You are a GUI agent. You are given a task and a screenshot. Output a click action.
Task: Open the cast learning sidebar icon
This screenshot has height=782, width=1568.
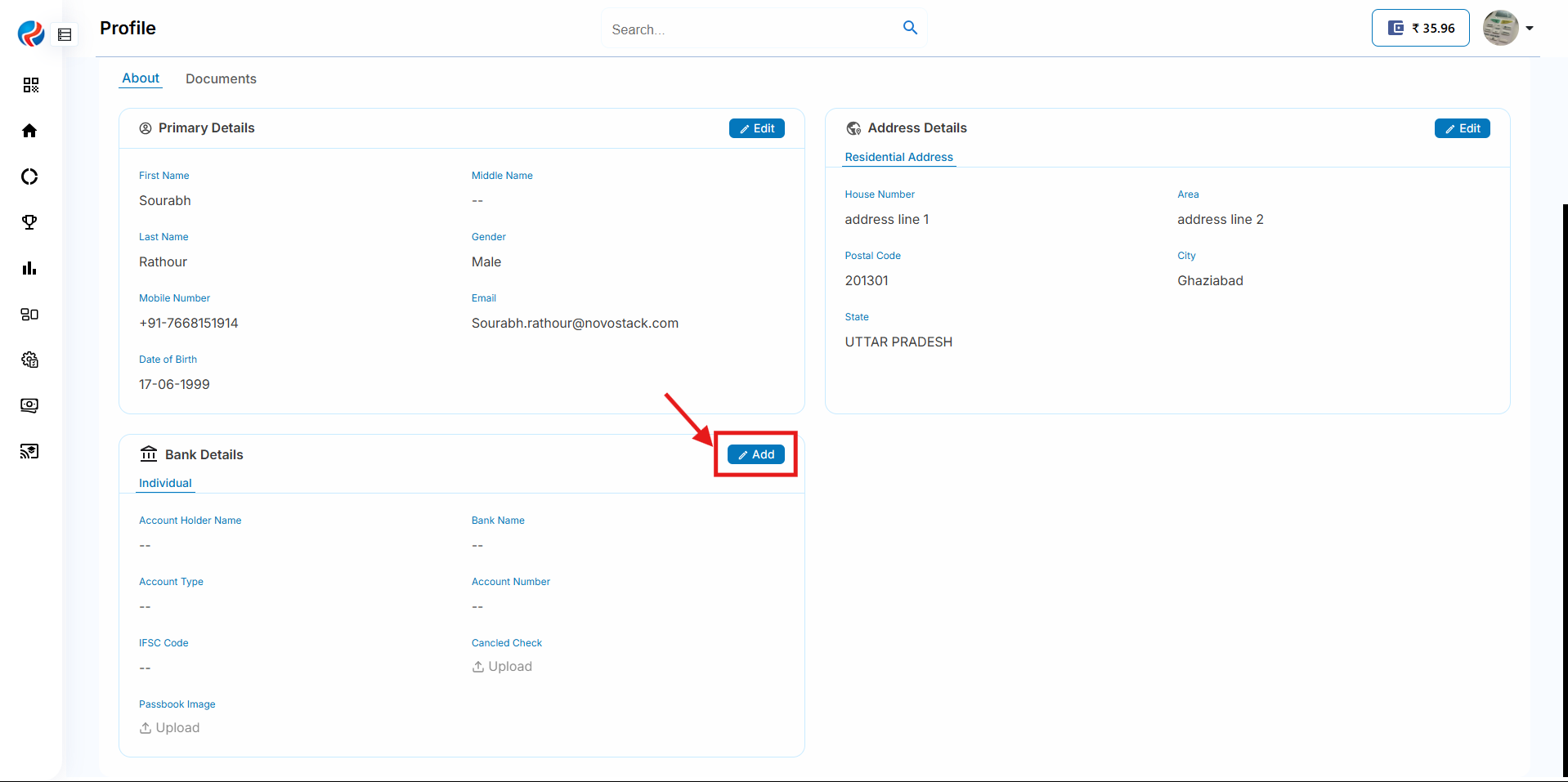tap(30, 451)
